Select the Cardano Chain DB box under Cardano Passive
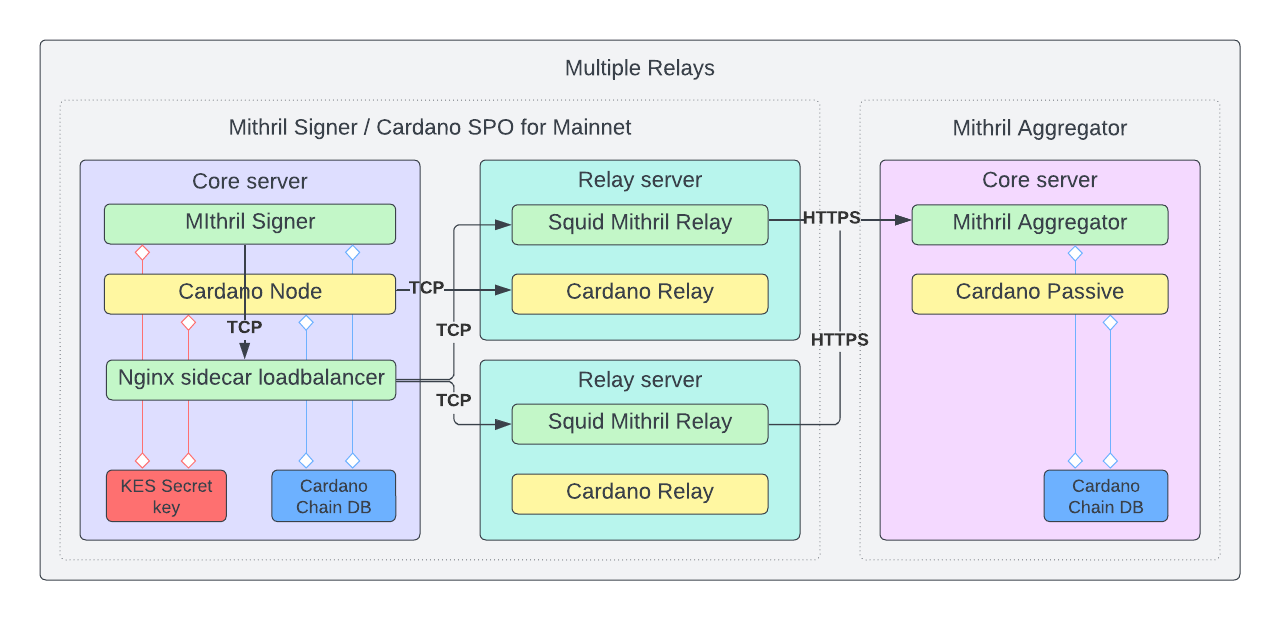 [1106, 496]
